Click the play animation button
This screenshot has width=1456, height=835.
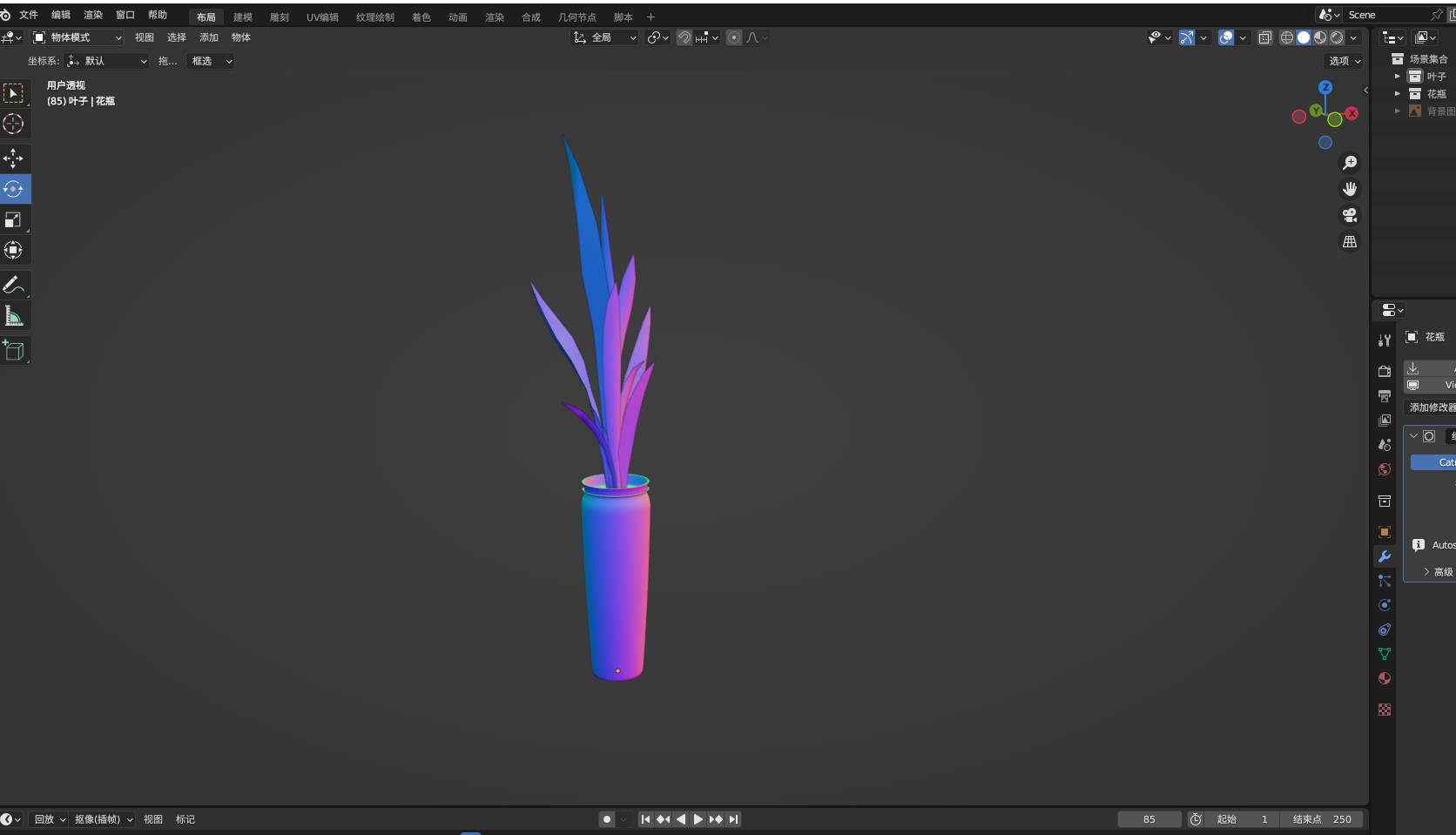[x=698, y=819]
